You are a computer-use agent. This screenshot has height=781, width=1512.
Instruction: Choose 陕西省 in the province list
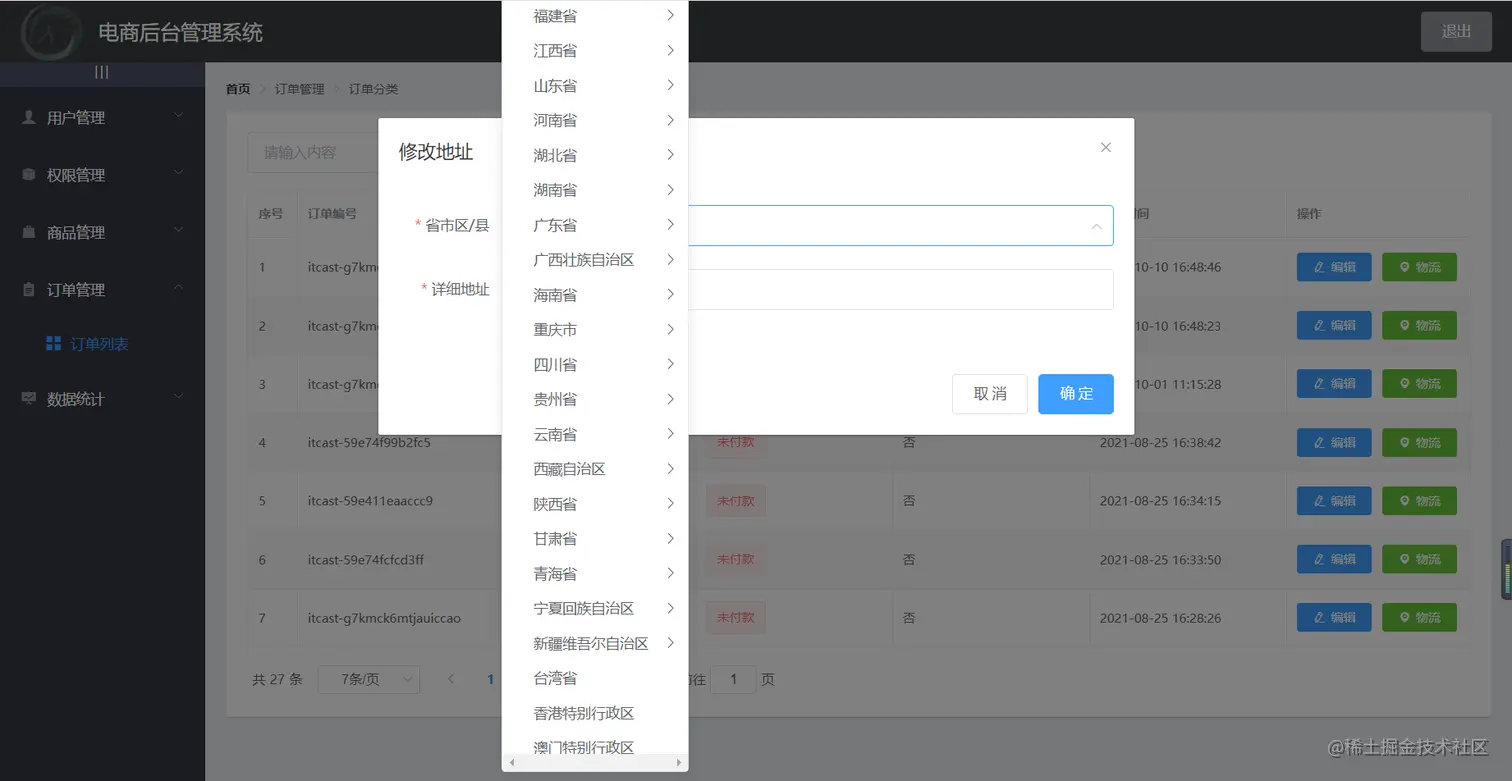click(x=595, y=504)
